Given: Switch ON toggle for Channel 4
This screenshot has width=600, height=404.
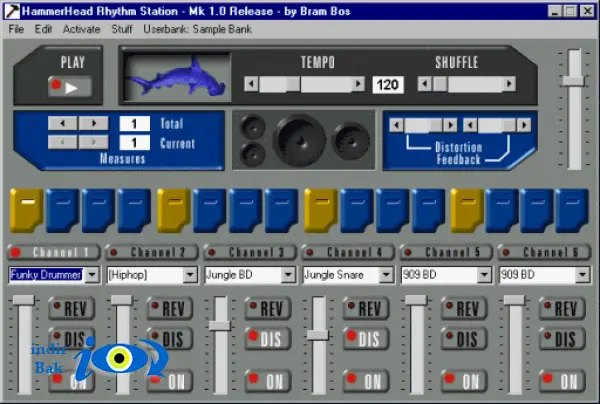Looking at the screenshot, I should pyautogui.click(x=366, y=381).
